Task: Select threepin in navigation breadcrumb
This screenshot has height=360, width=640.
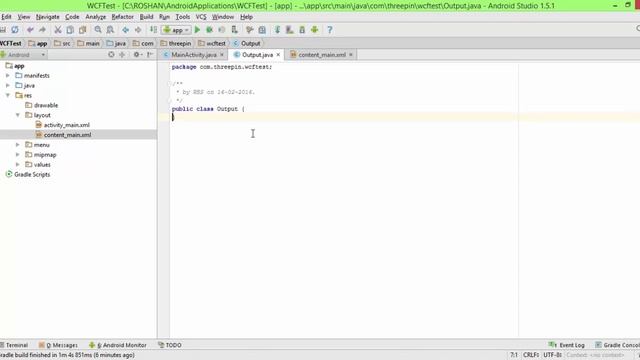Action: [x=176, y=43]
